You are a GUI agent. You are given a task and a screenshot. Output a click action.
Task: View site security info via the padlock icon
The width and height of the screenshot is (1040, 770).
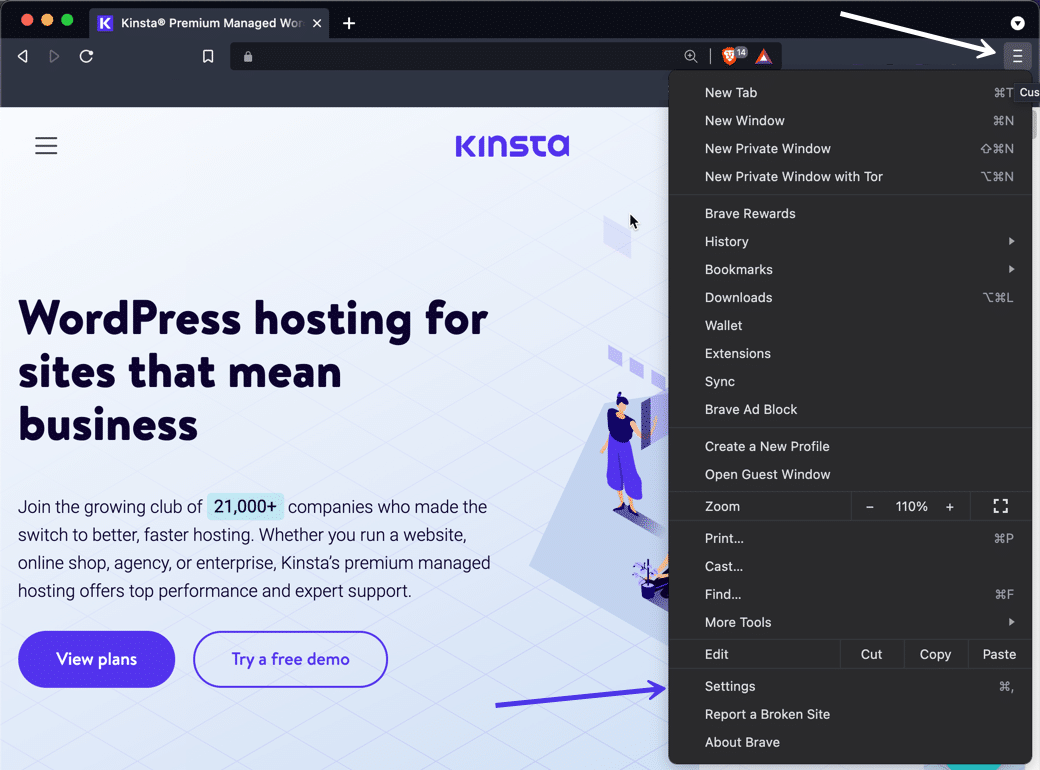[x=246, y=57]
